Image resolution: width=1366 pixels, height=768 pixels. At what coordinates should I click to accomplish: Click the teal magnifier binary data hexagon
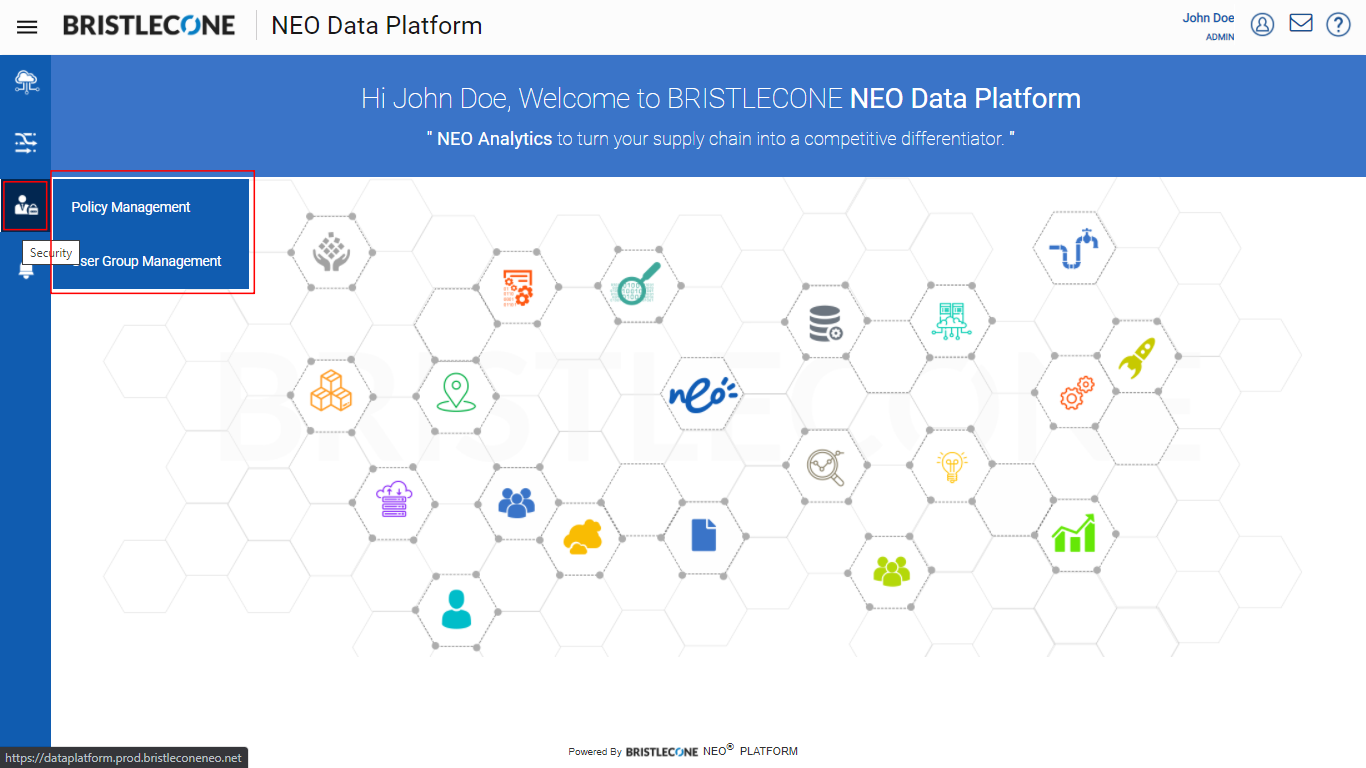637,285
